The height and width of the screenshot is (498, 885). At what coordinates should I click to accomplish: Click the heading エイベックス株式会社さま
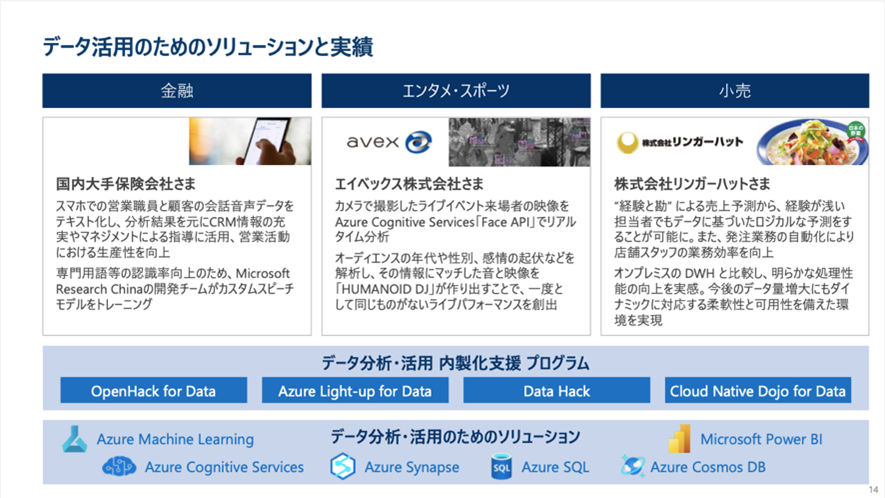pos(409,184)
